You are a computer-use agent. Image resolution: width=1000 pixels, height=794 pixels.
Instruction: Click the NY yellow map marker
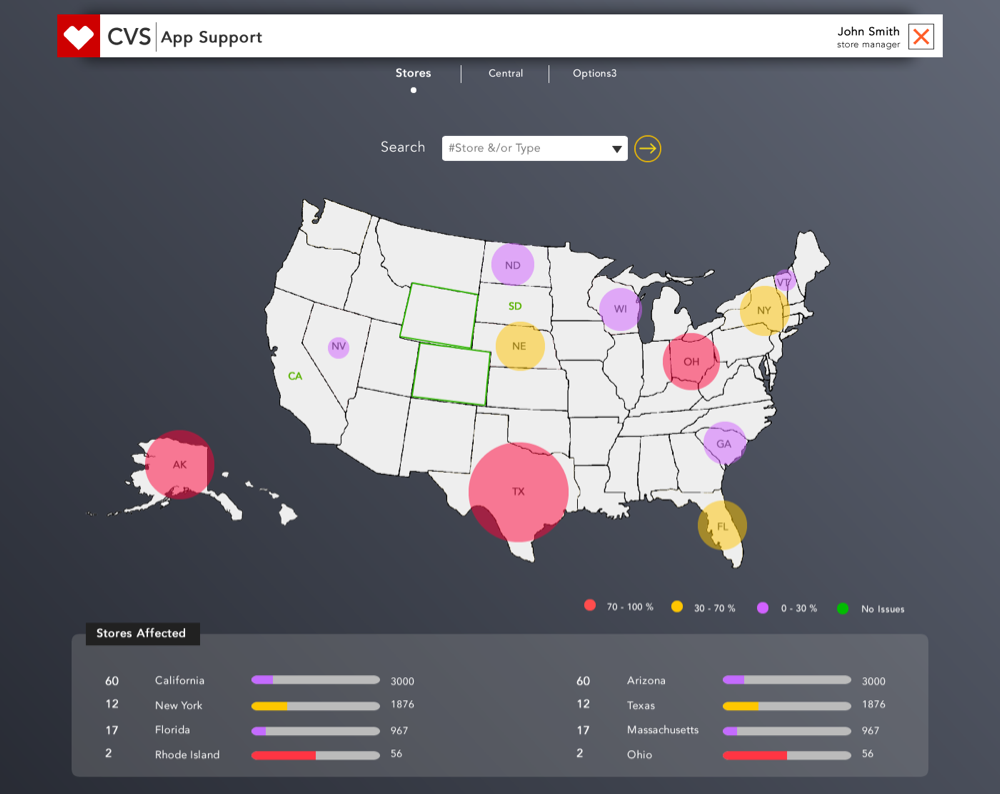764,310
